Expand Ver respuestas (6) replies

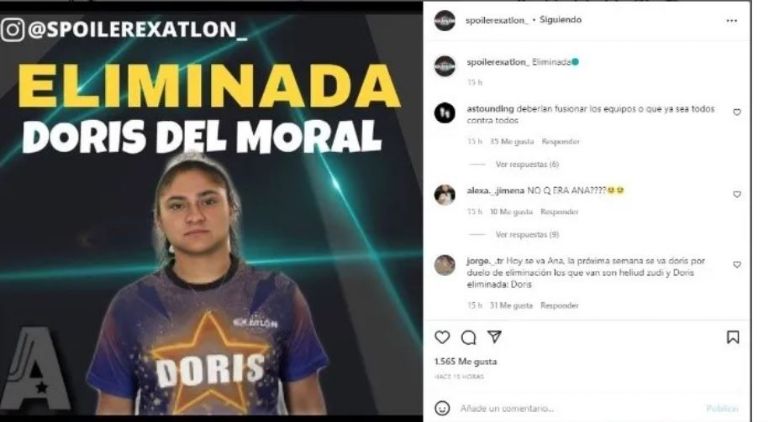(x=527, y=164)
